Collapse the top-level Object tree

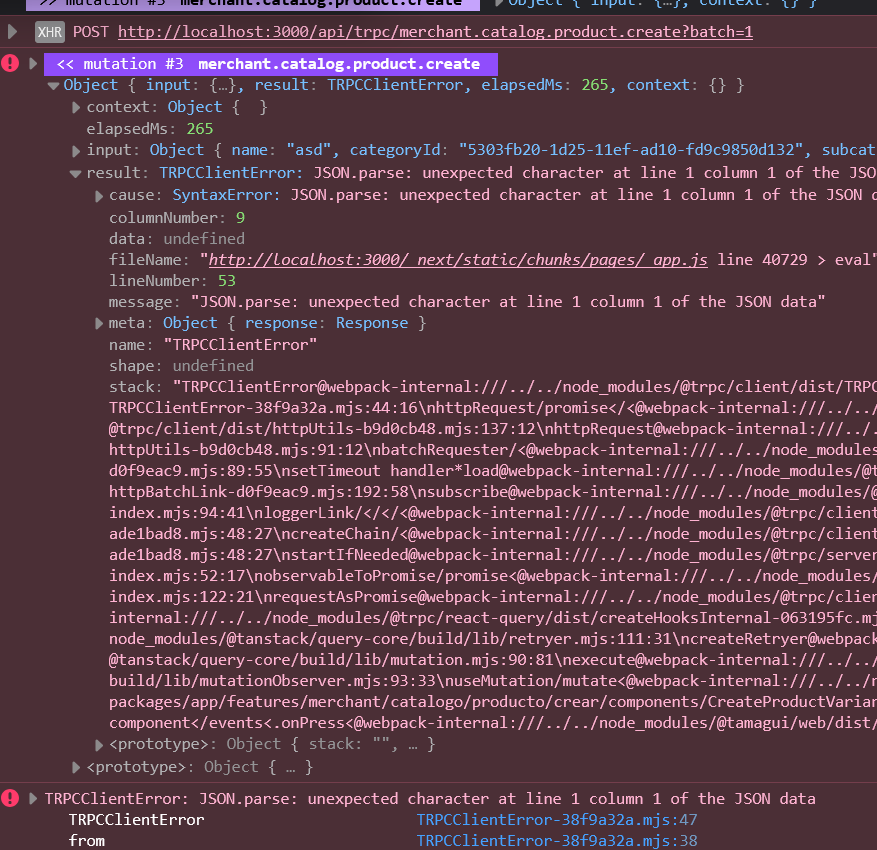[x=54, y=86]
